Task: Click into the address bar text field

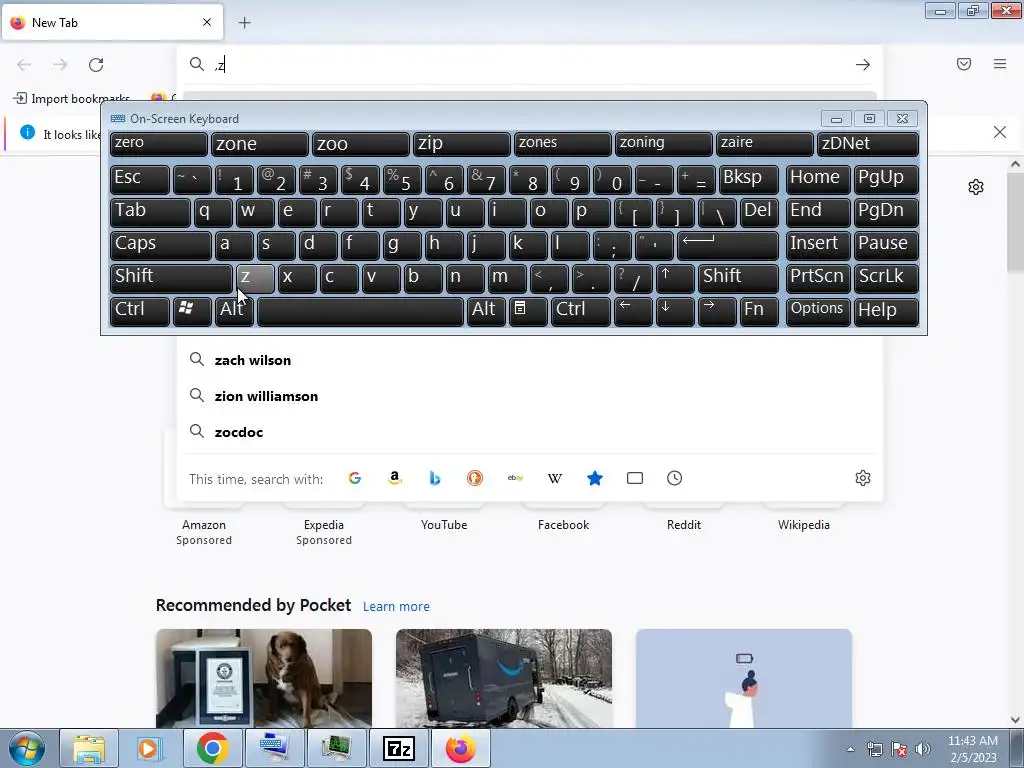Action: tap(529, 65)
